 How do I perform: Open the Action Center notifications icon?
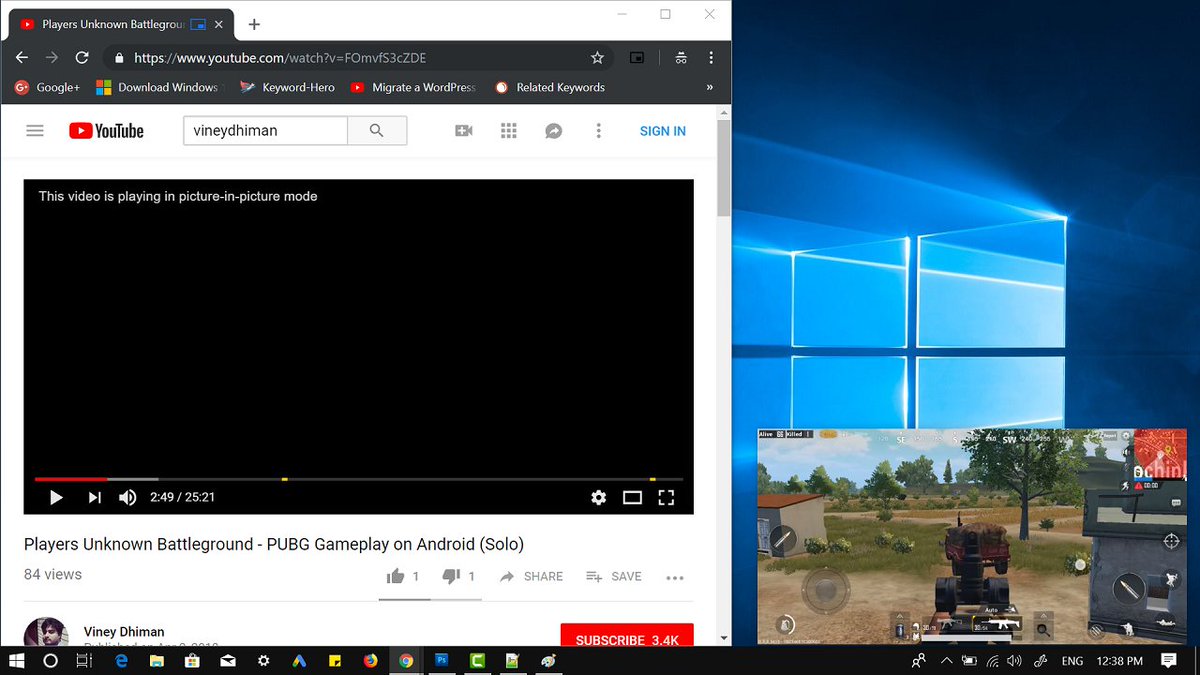tap(1168, 661)
